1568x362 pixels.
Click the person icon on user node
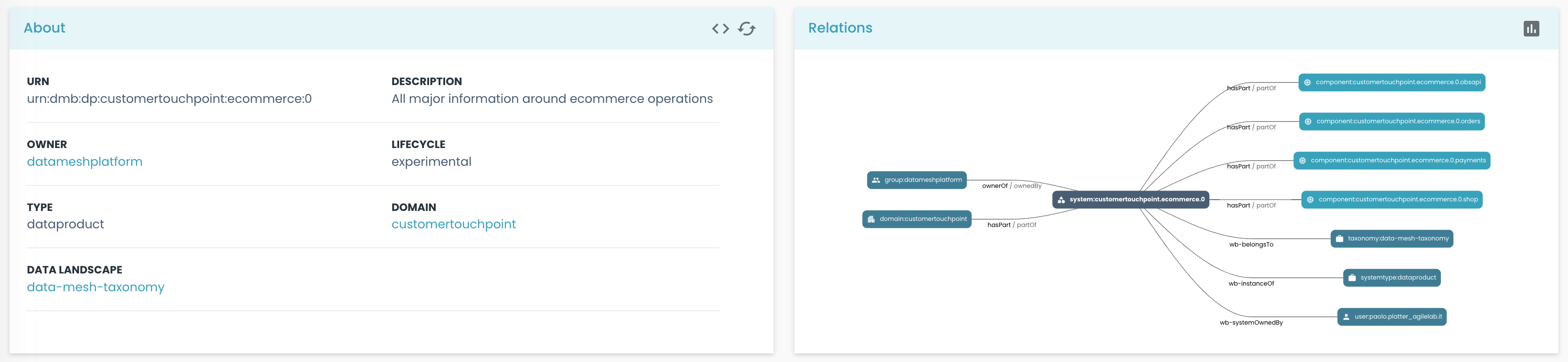(x=1346, y=317)
